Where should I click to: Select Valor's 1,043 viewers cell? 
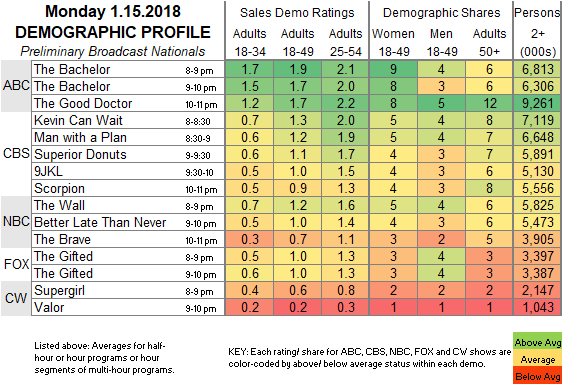(x=537, y=307)
